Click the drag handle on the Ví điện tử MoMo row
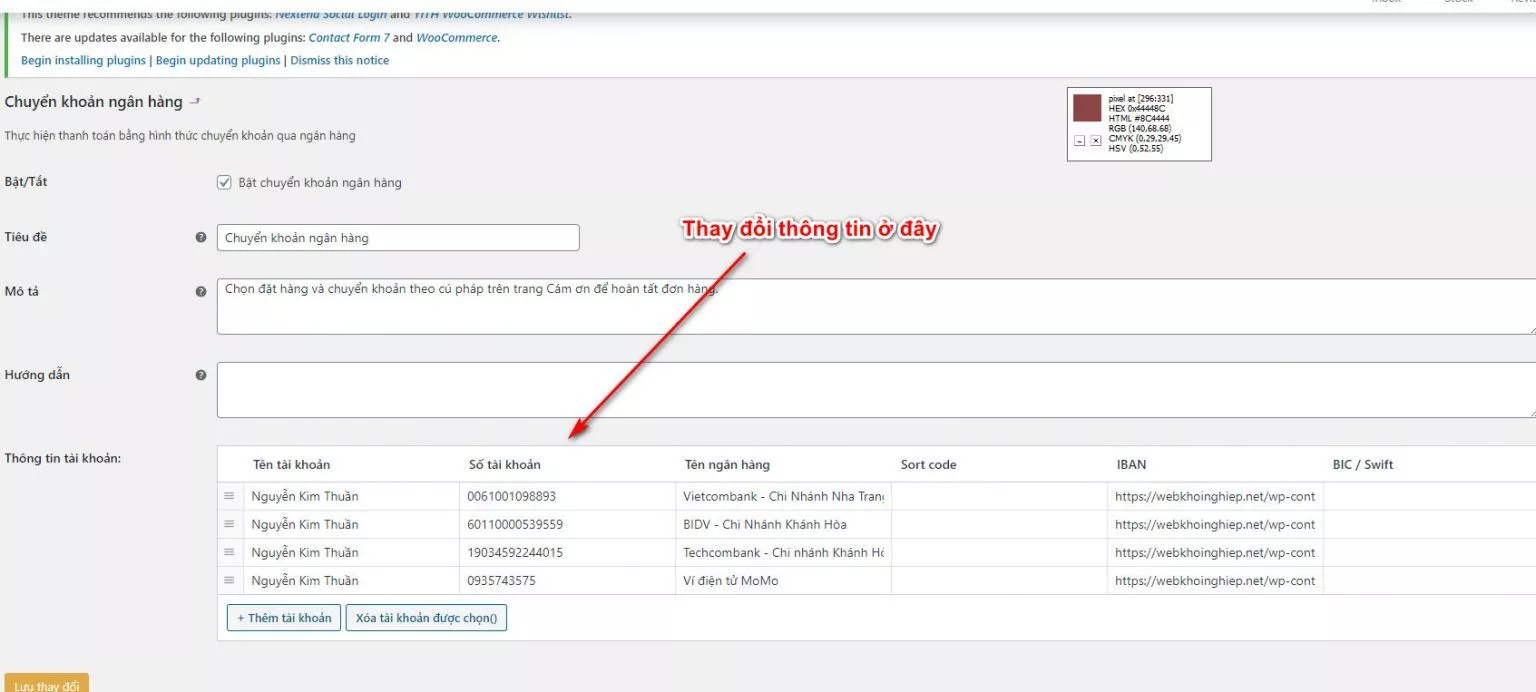 tap(230, 580)
